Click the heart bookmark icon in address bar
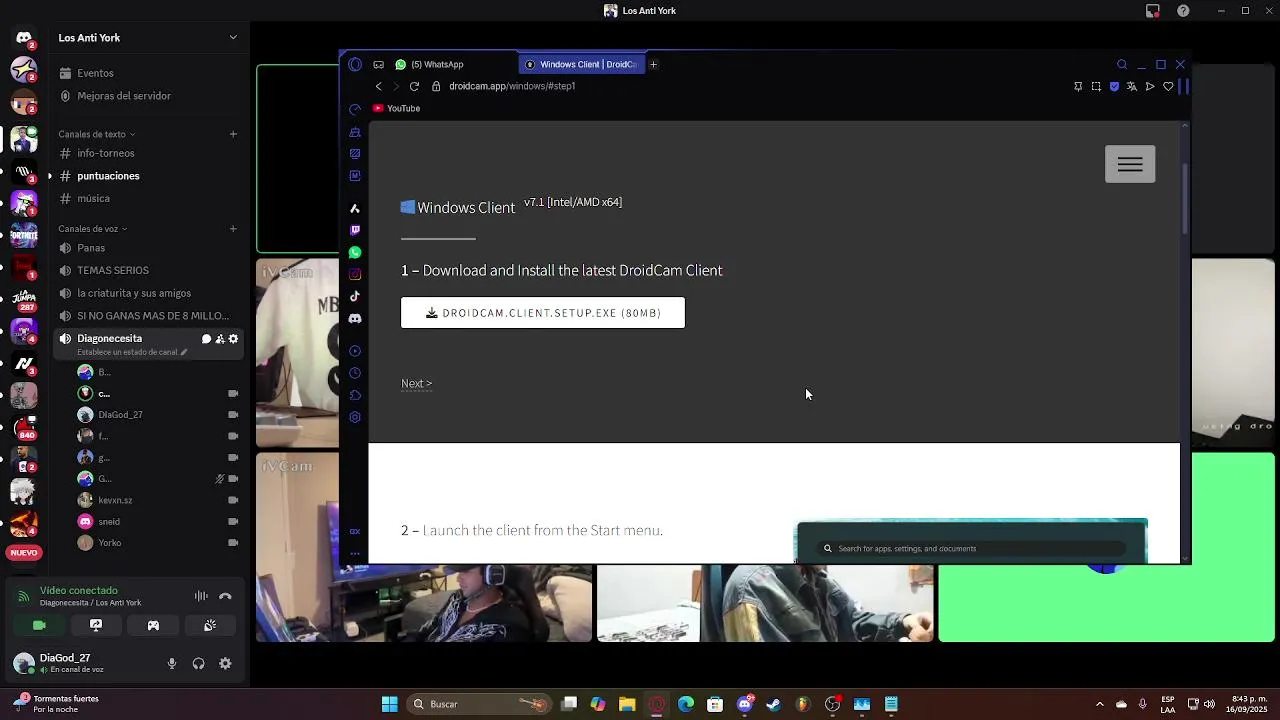This screenshot has height=720, width=1280. pos(1168,87)
